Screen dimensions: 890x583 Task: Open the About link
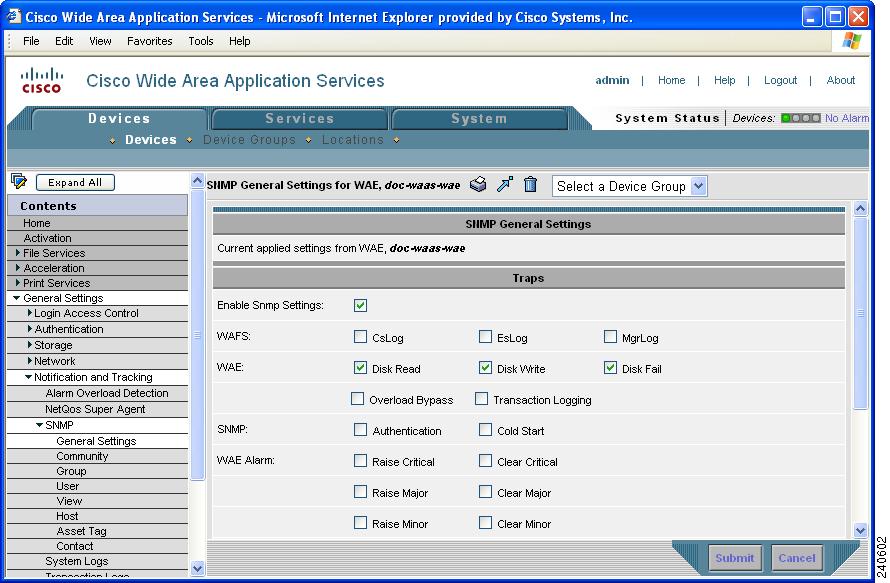point(841,80)
